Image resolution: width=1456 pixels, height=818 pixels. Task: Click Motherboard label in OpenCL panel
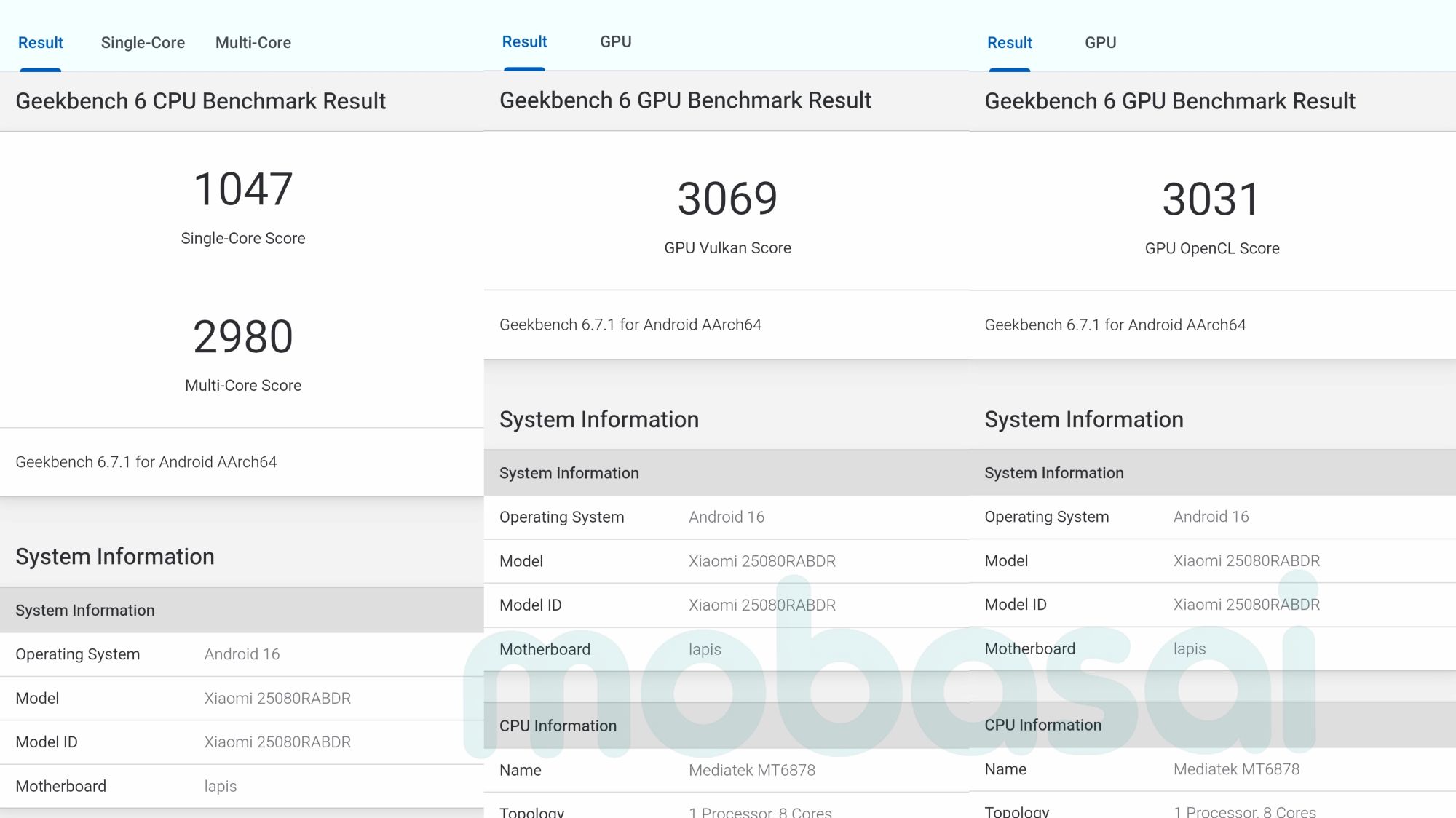coord(1030,648)
